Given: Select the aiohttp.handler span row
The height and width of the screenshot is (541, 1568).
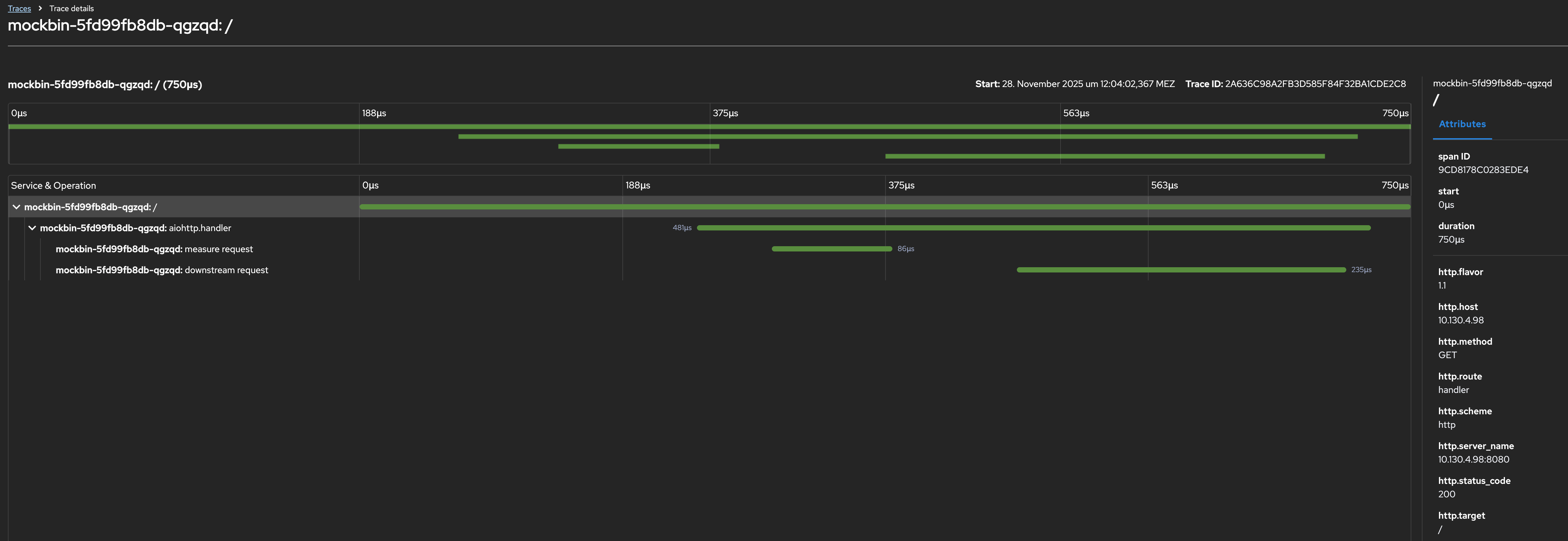Looking at the screenshot, I should click(135, 228).
